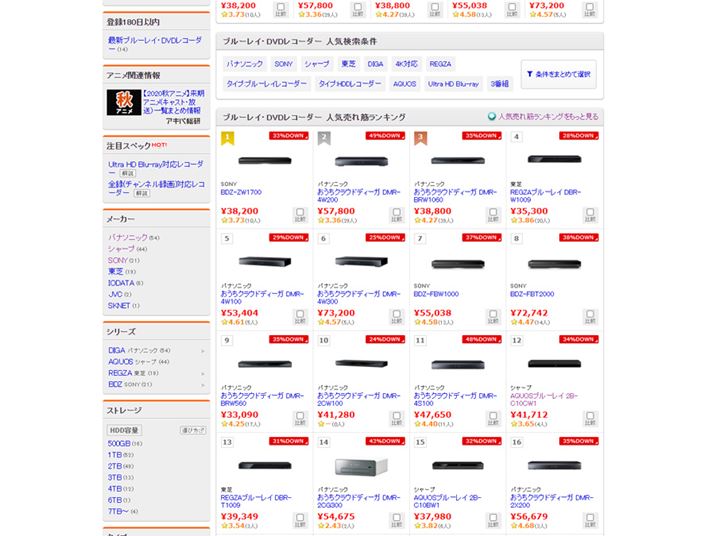The image size is (715, 536).
Task: Filter storage by 500GB
Action: (119, 443)
